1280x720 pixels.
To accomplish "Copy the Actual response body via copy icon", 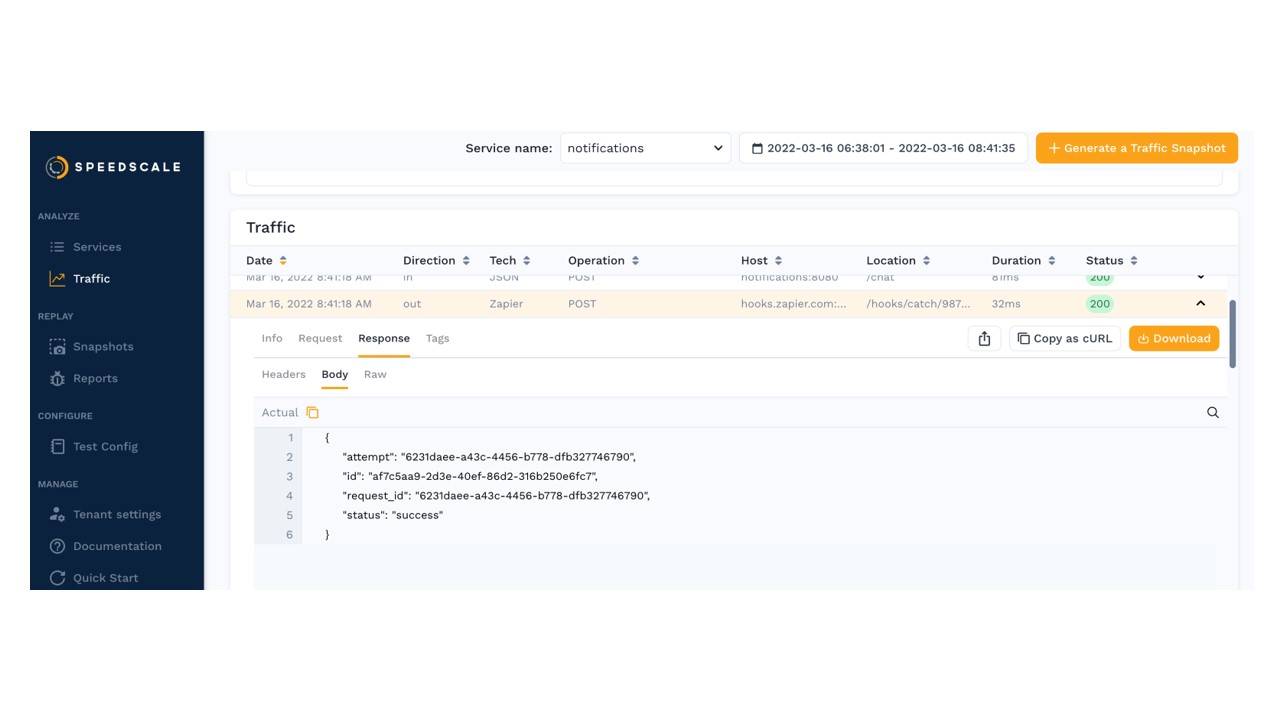I will pyautogui.click(x=312, y=413).
